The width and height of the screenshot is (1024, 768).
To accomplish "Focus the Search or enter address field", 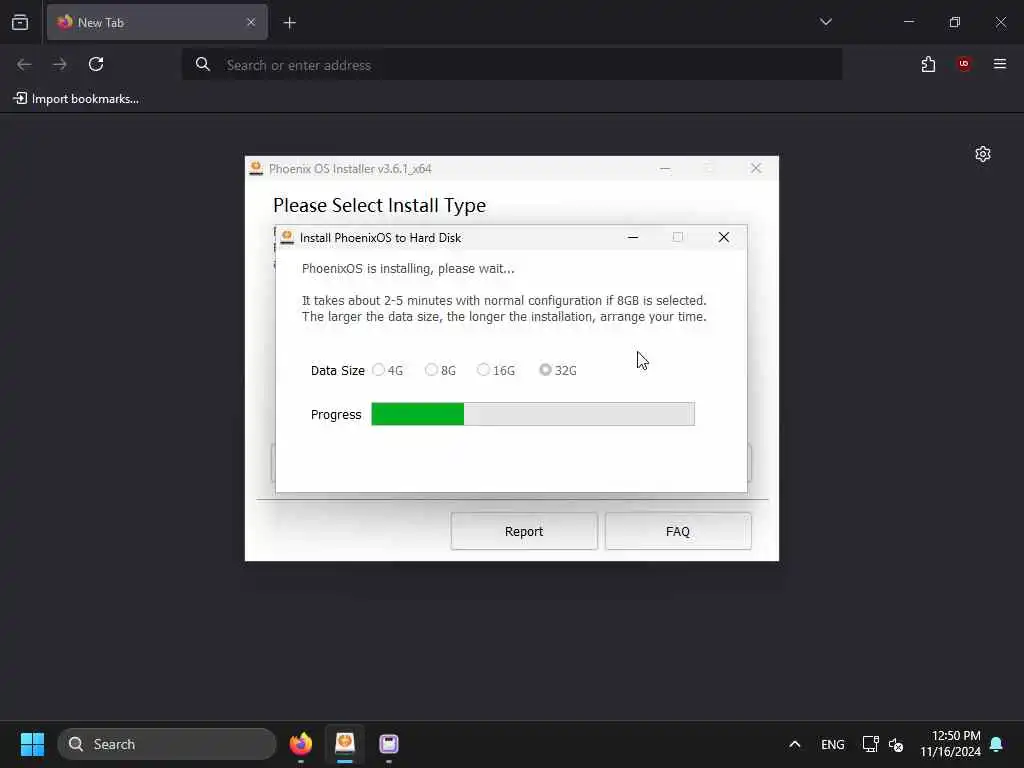I will [x=512, y=65].
